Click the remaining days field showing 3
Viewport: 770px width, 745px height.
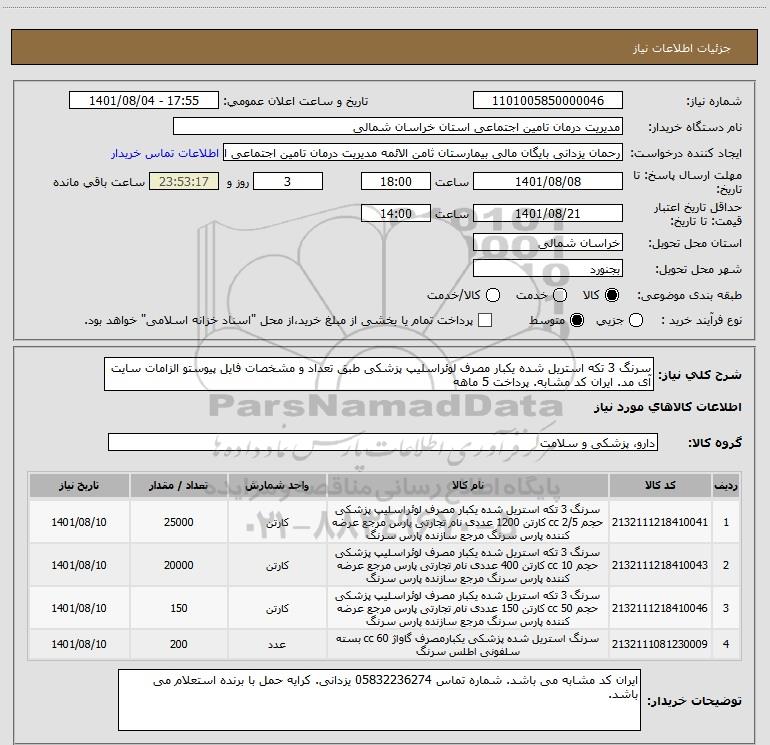(x=288, y=181)
